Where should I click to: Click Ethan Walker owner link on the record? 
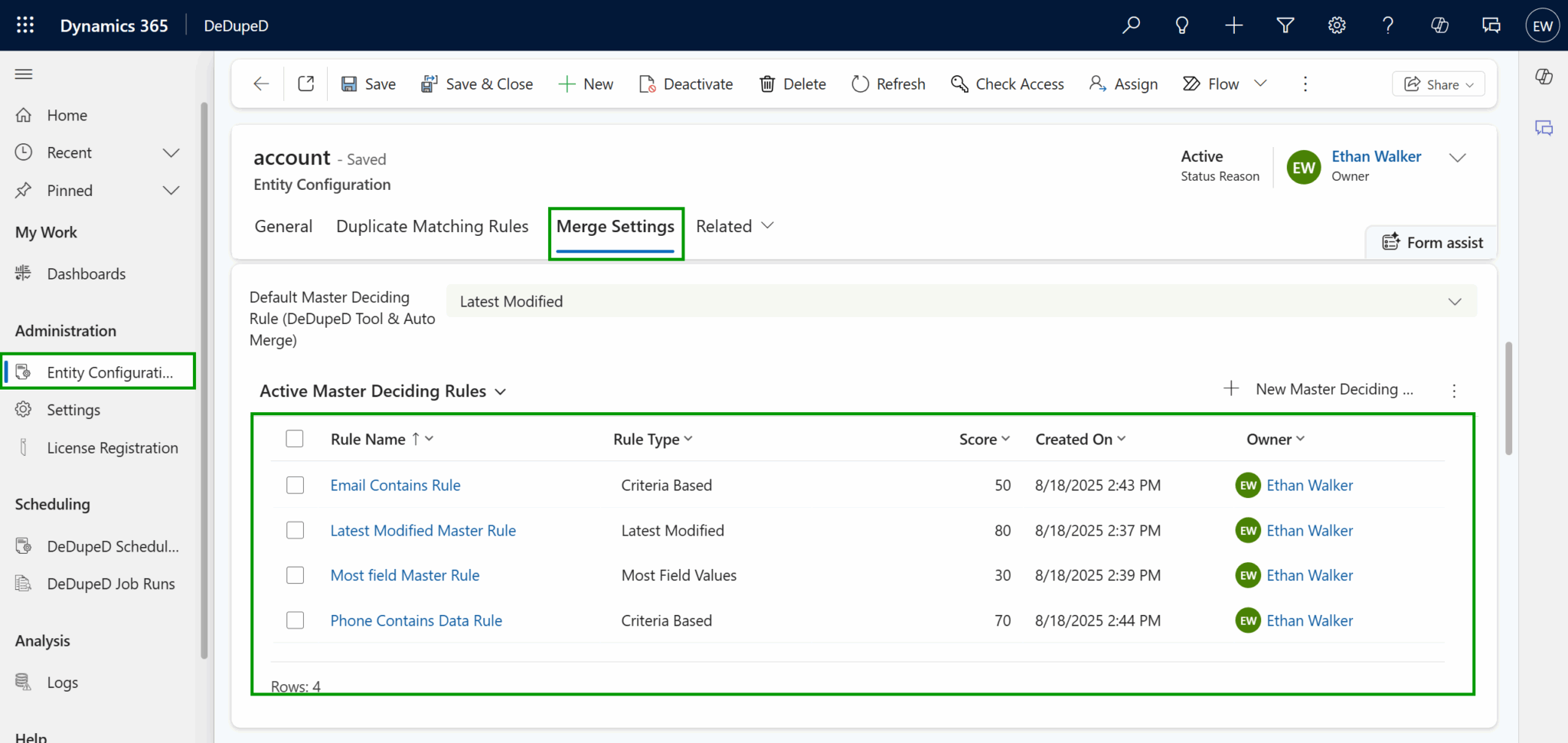[1376, 156]
